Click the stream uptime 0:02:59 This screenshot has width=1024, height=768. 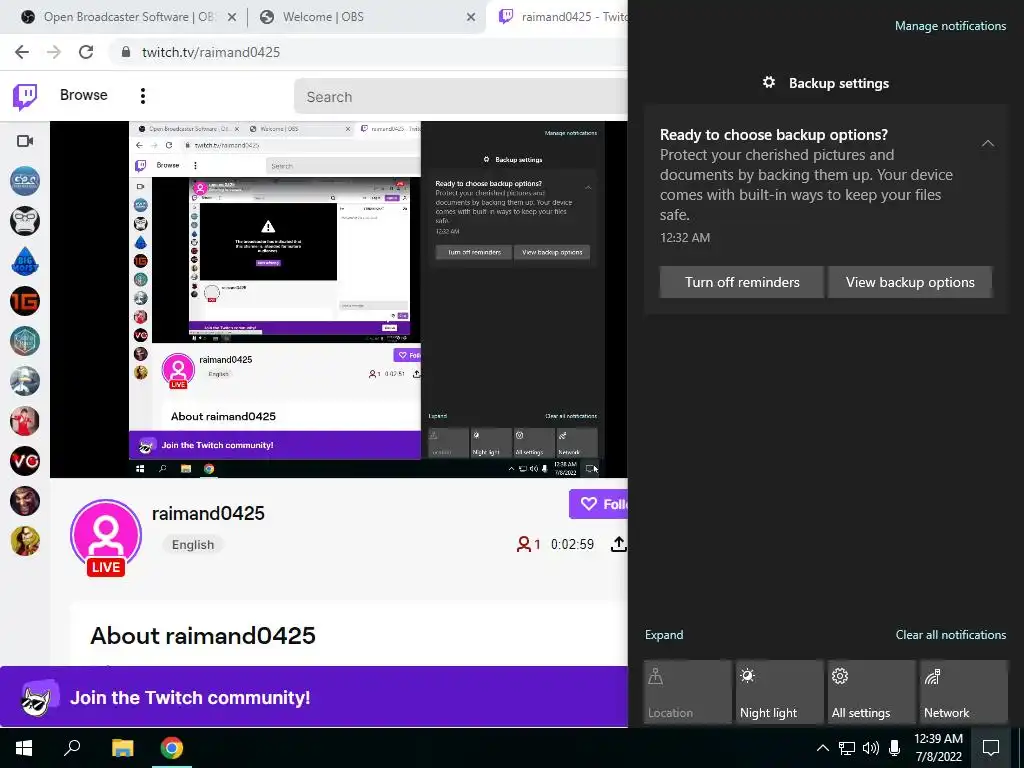pyautogui.click(x=572, y=544)
